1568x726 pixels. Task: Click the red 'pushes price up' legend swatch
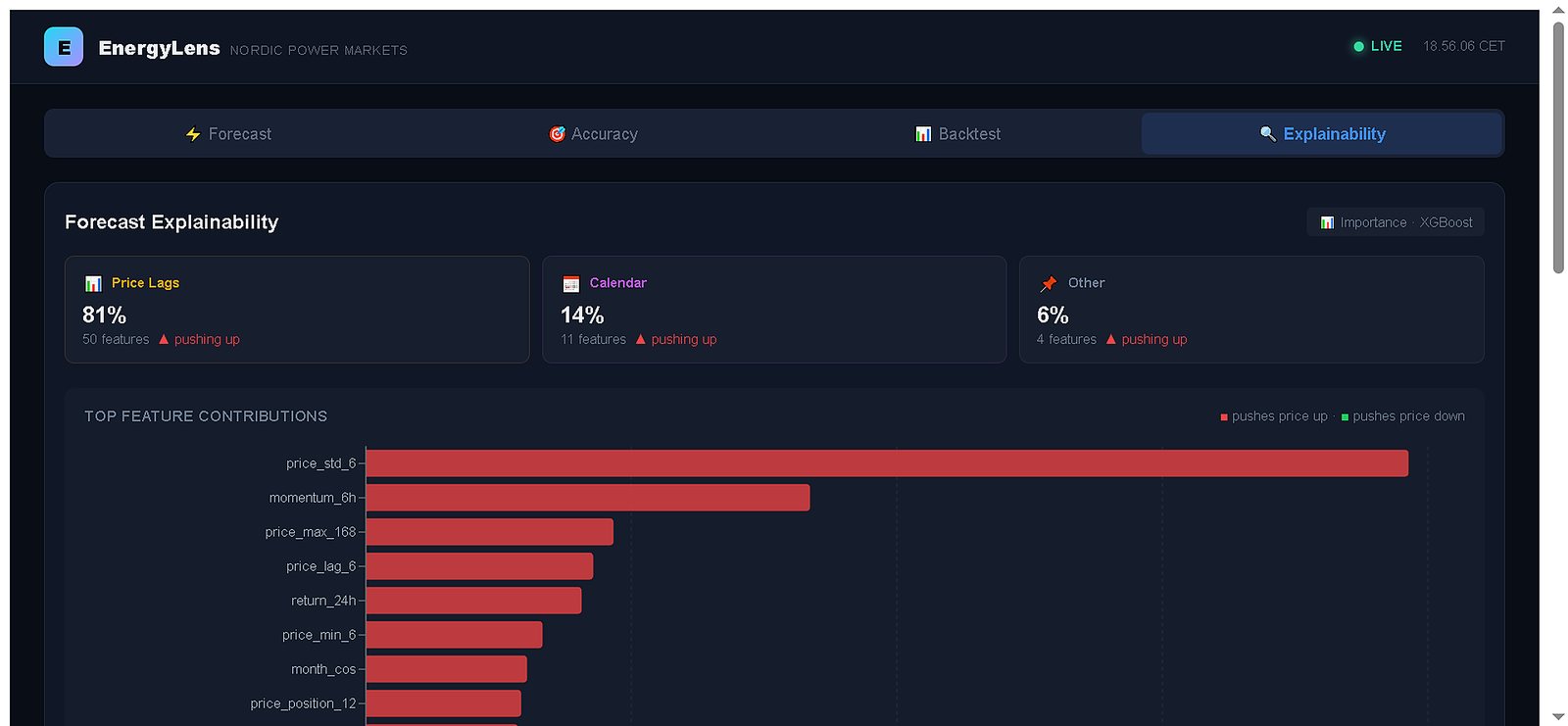click(x=1224, y=417)
